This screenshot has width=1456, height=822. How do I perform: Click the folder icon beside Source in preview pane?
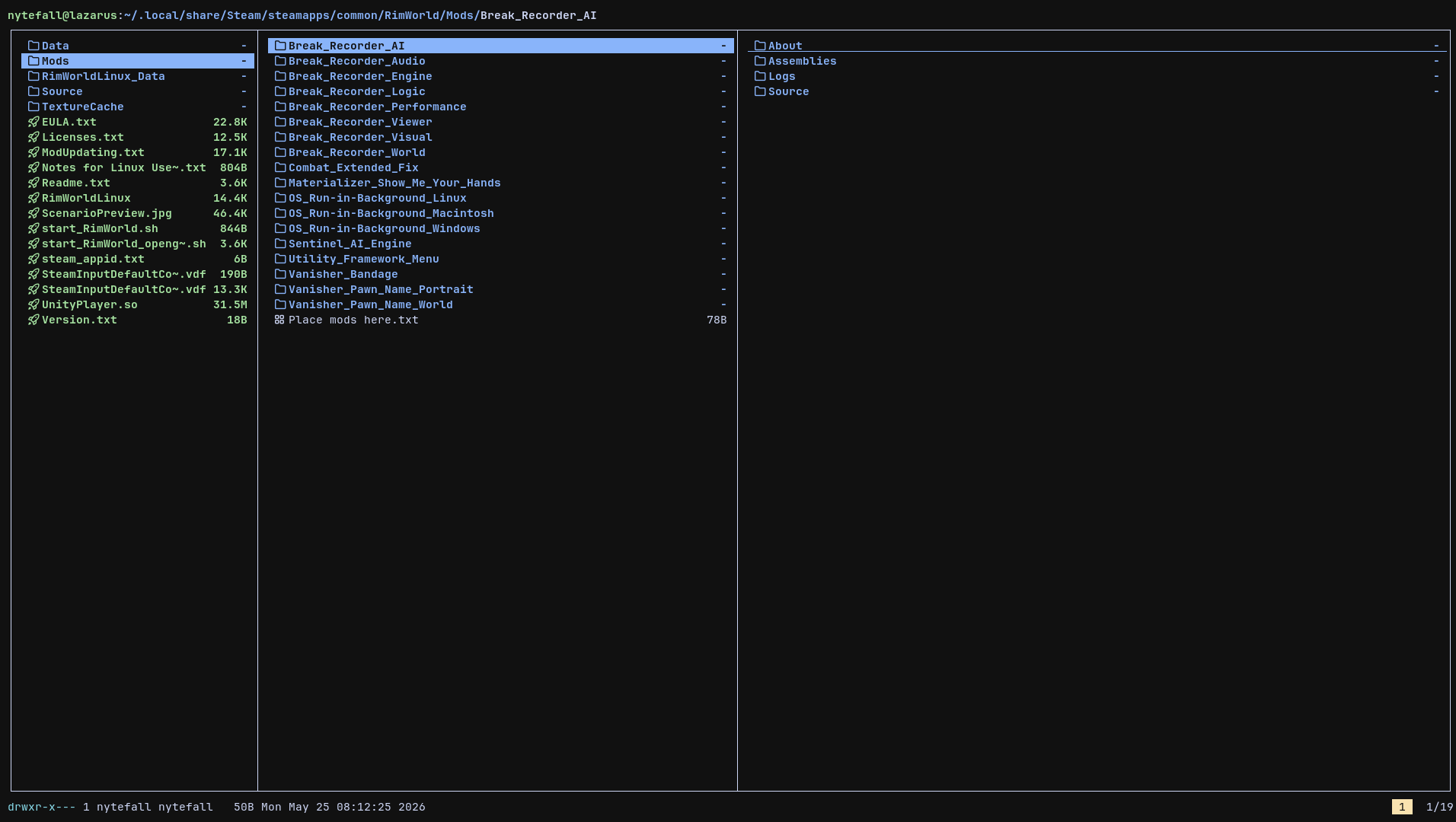760,91
